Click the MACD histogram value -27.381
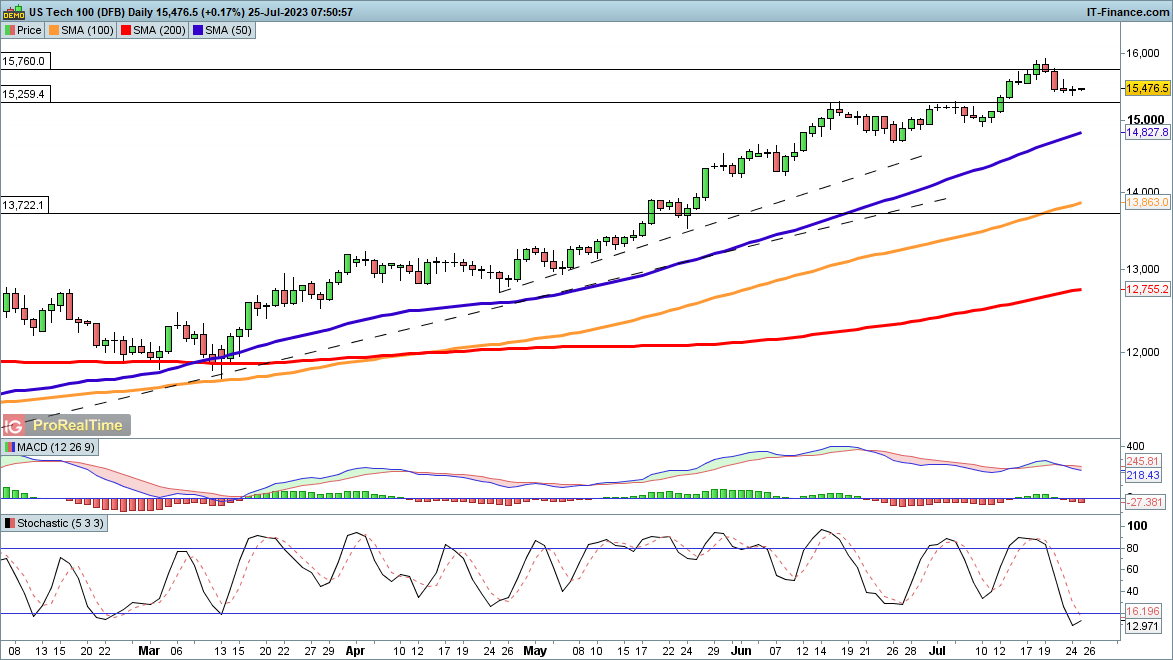The image size is (1173, 660). (1145, 502)
